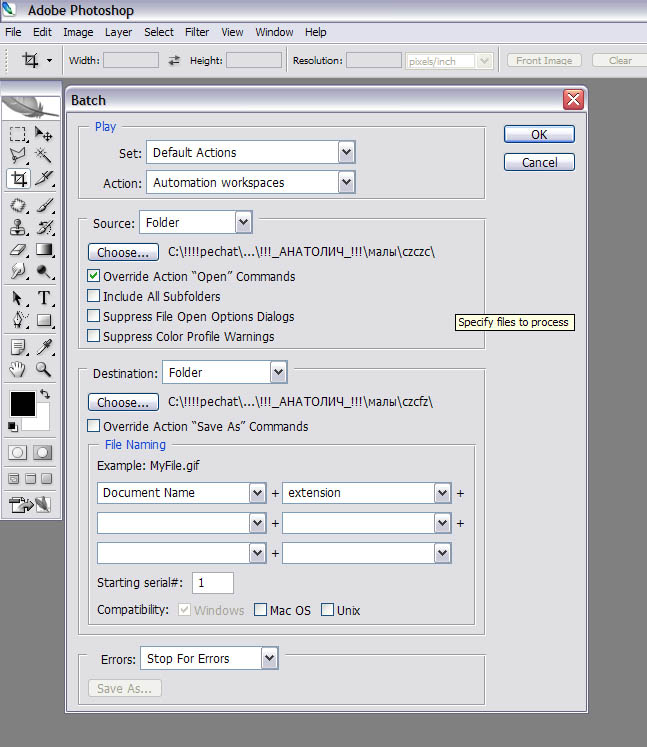
Task: Click Cancel in the Batch dialog
Action: point(539,162)
